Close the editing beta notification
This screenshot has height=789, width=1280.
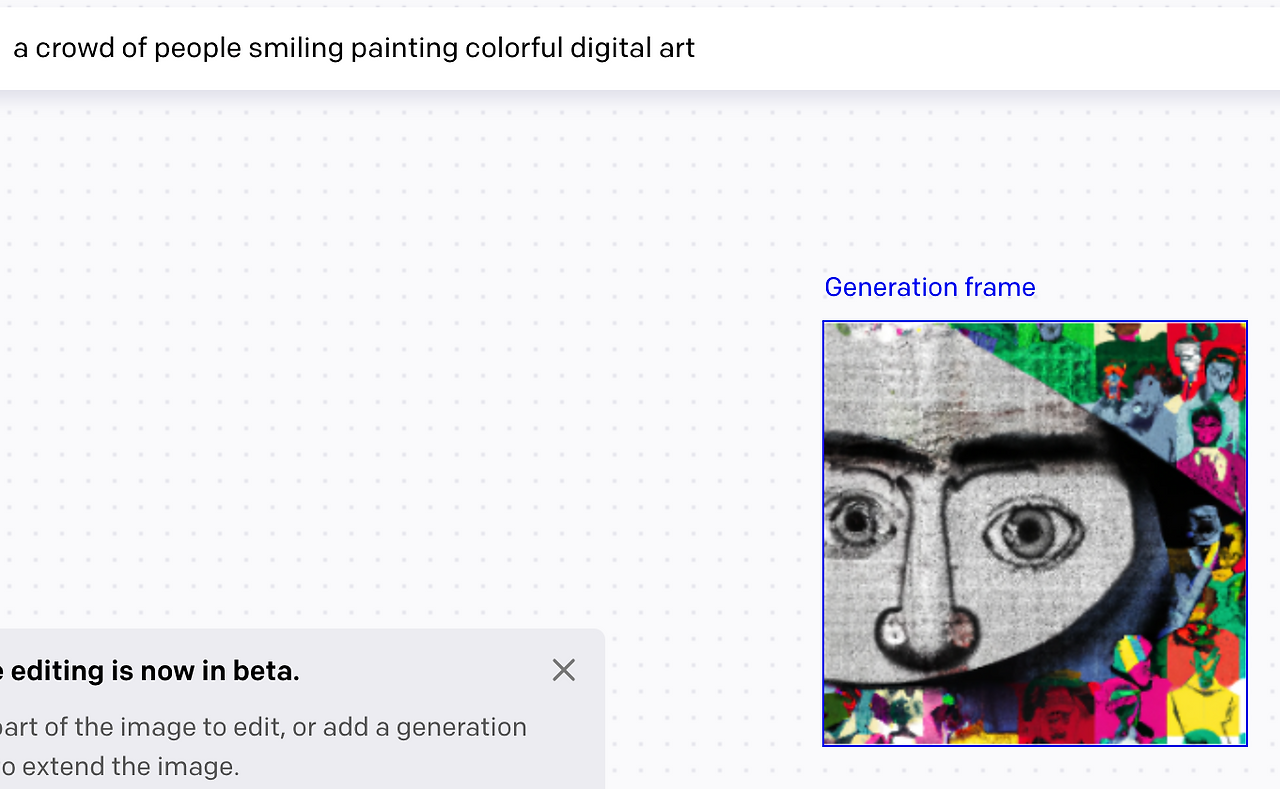click(564, 670)
